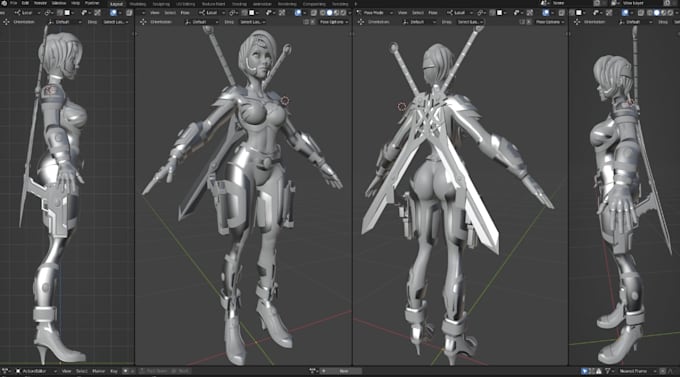The image size is (680, 377).
Task: Toggle X-ray in the back-view viewport
Action: pos(562,13)
